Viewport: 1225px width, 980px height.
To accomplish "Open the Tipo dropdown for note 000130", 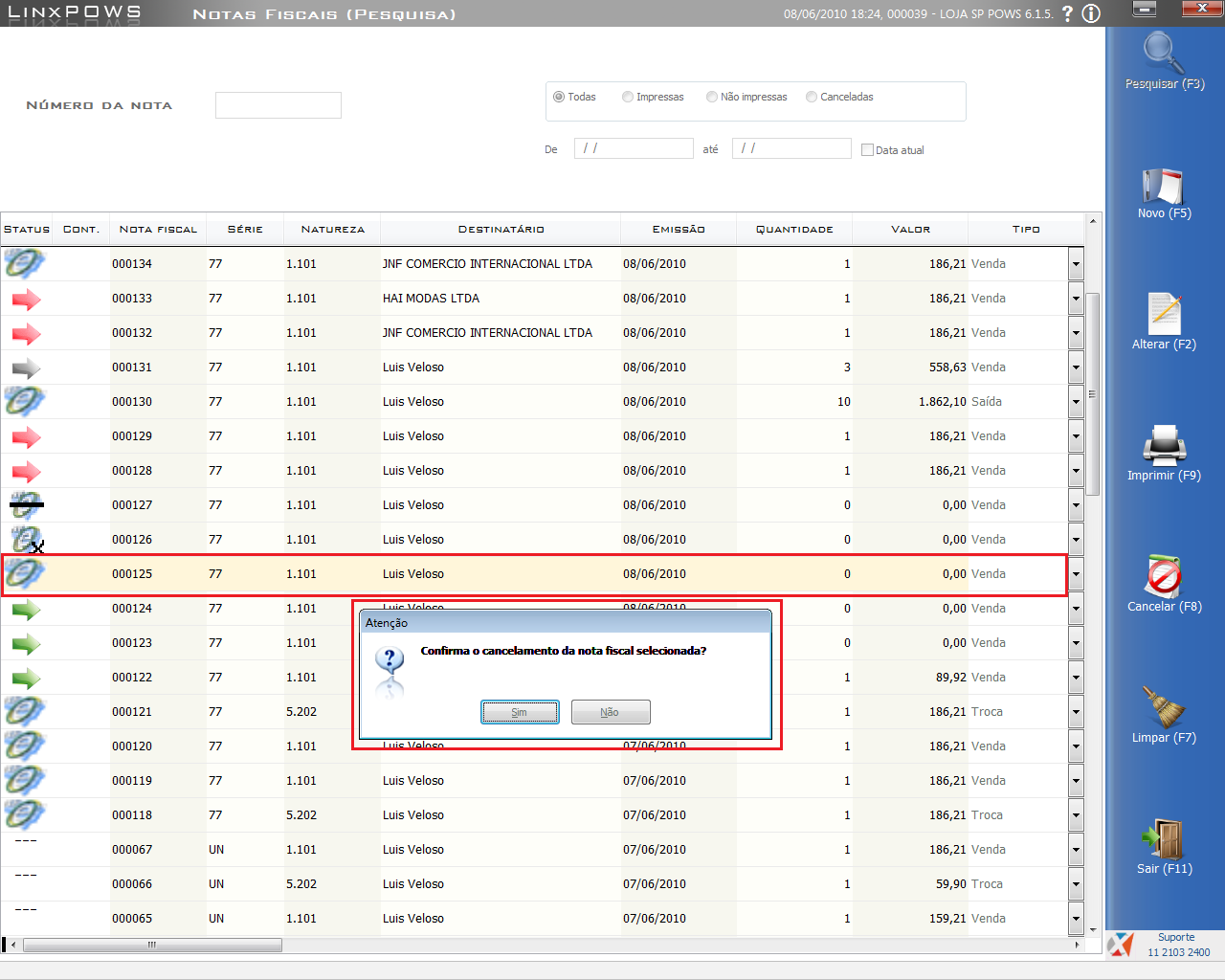I will click(1076, 402).
